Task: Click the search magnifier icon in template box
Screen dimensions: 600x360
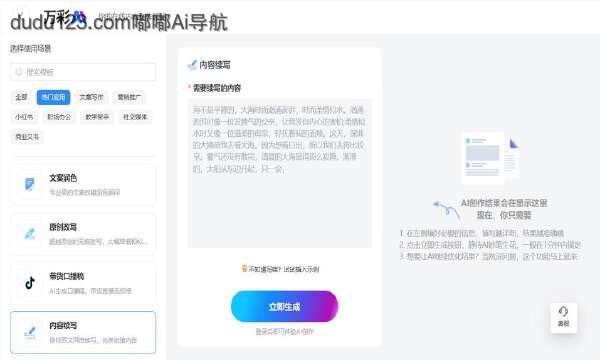Action: (19, 72)
